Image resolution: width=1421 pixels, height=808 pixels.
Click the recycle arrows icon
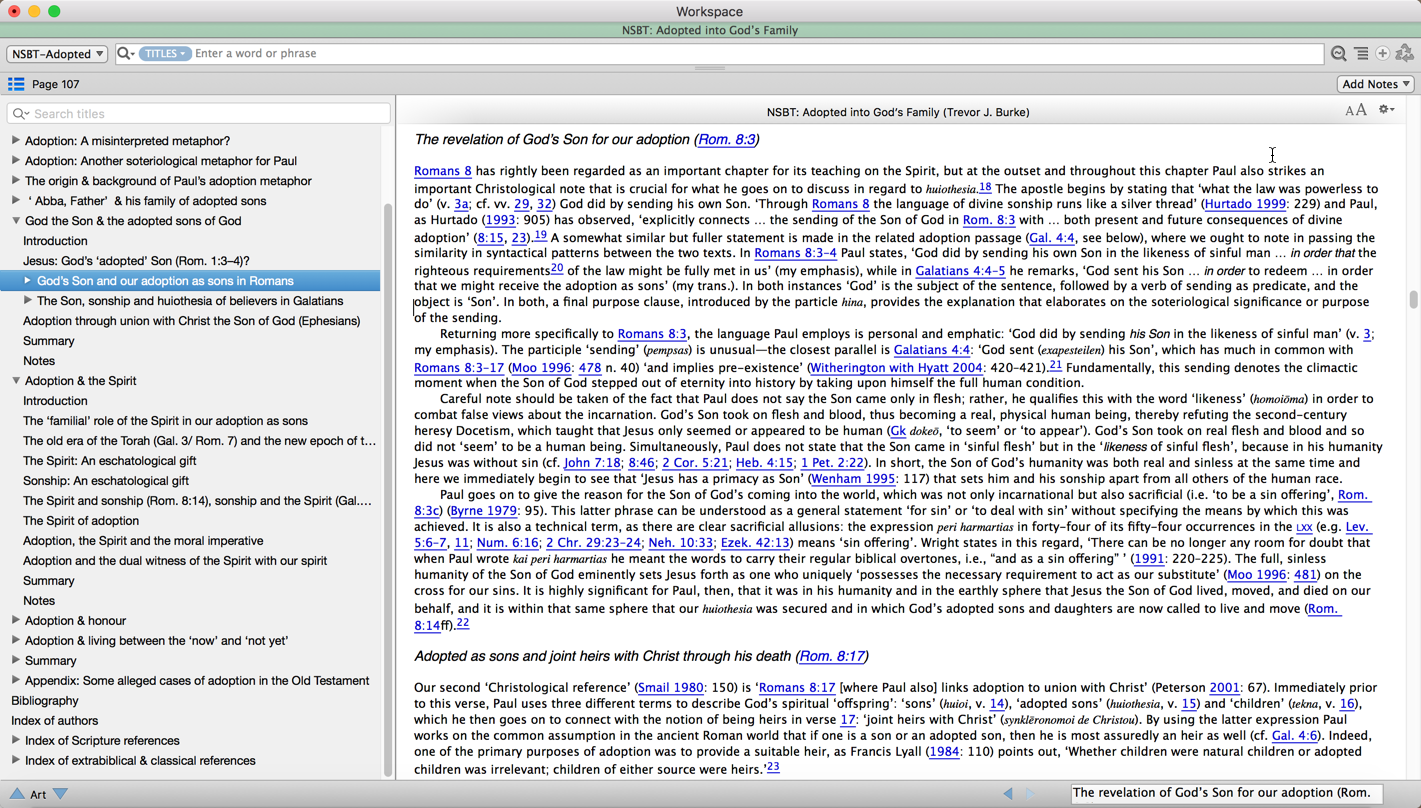1405,54
